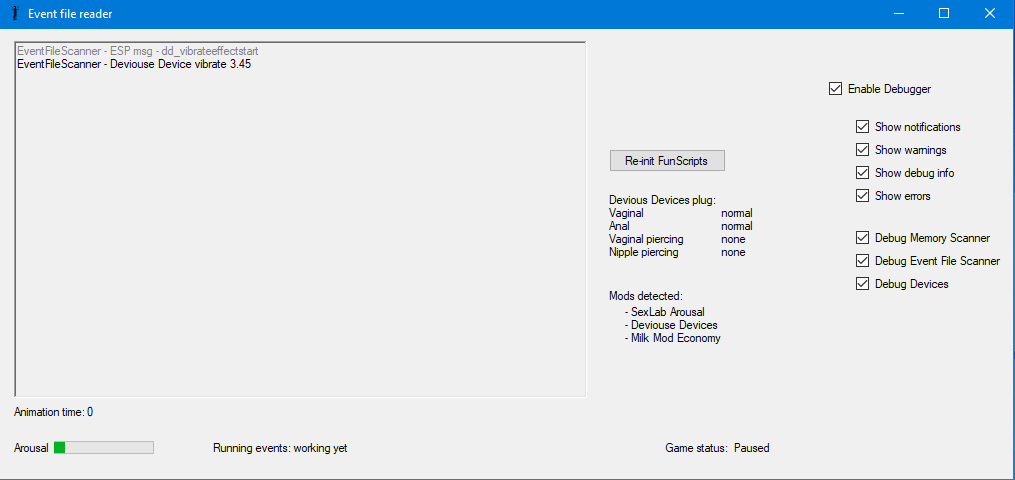The width and height of the screenshot is (1015, 480).
Task: Uncheck Debug Devices option
Action: click(862, 284)
